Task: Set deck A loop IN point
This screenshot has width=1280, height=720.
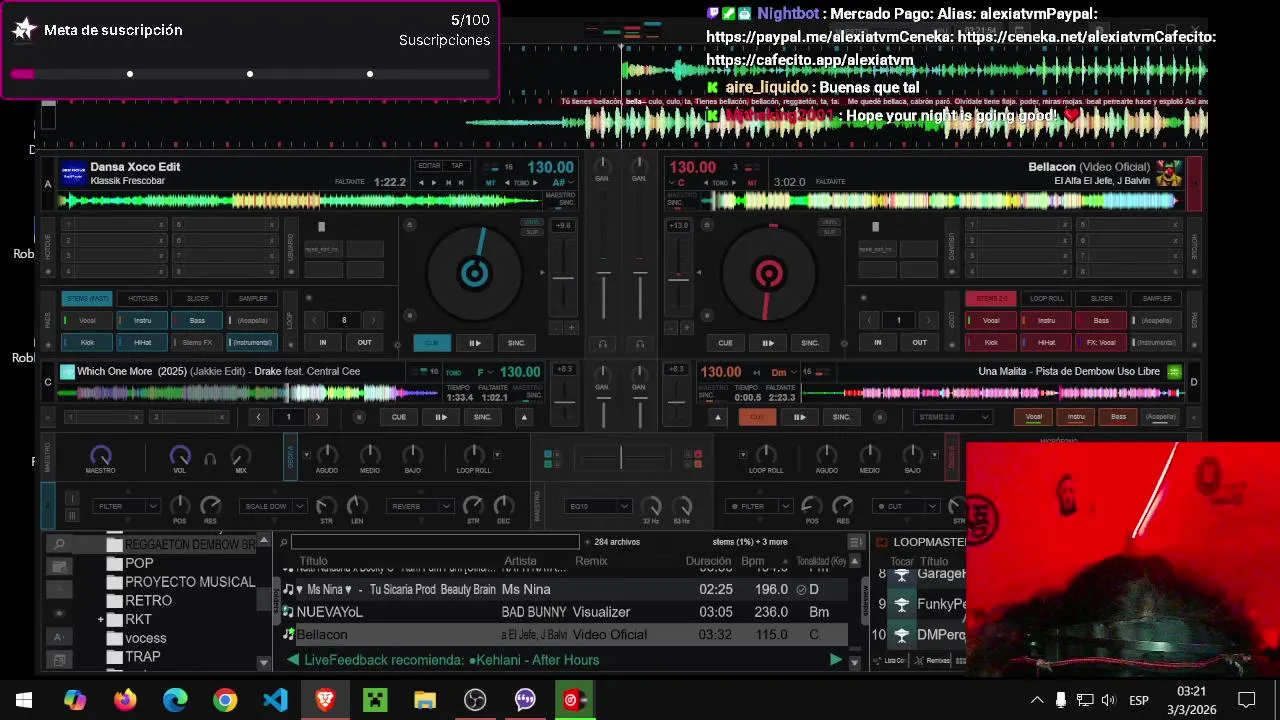Action: tap(323, 342)
